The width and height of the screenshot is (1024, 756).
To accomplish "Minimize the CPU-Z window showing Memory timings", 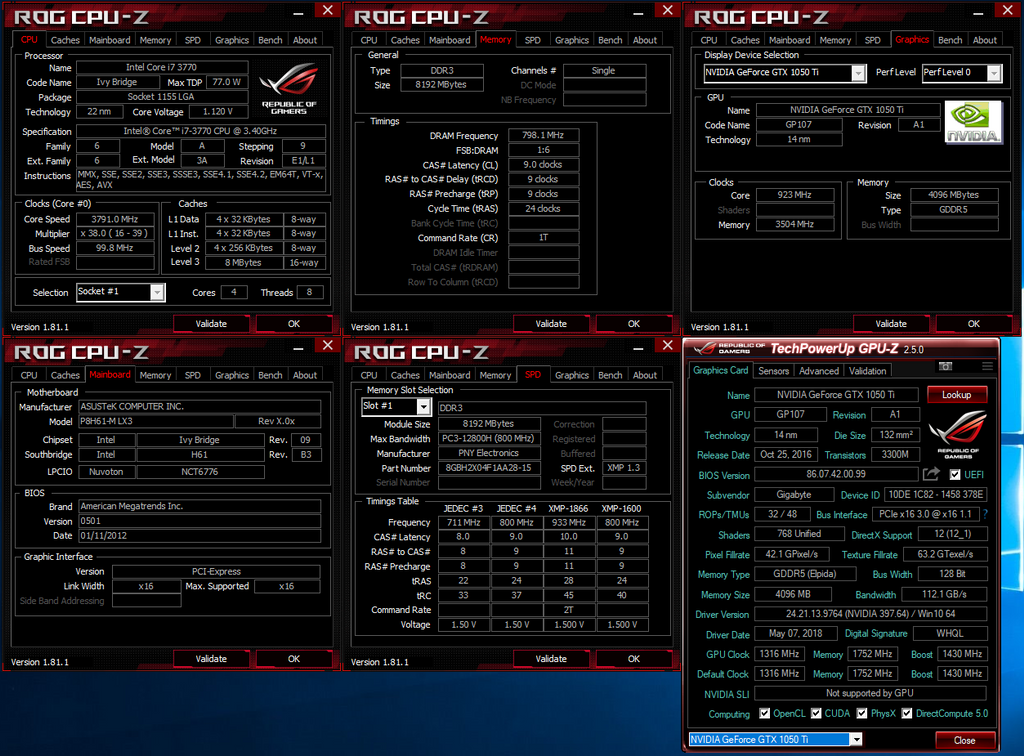I will [x=638, y=13].
